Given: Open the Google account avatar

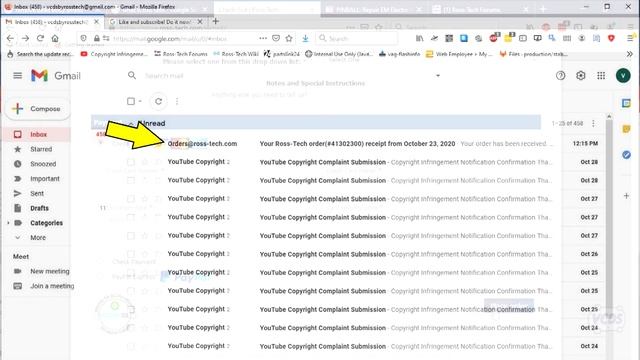Looking at the screenshot, I should (623, 76).
